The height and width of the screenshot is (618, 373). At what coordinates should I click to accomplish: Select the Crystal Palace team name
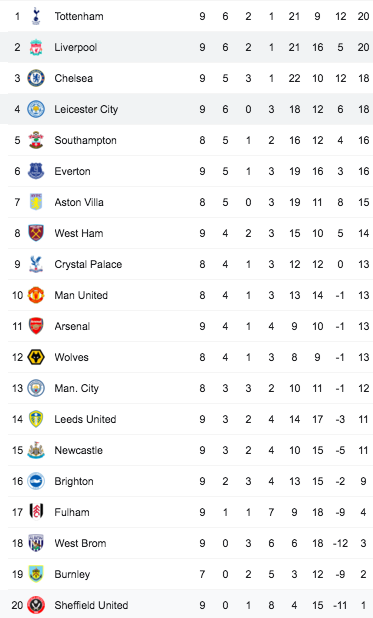(88, 264)
